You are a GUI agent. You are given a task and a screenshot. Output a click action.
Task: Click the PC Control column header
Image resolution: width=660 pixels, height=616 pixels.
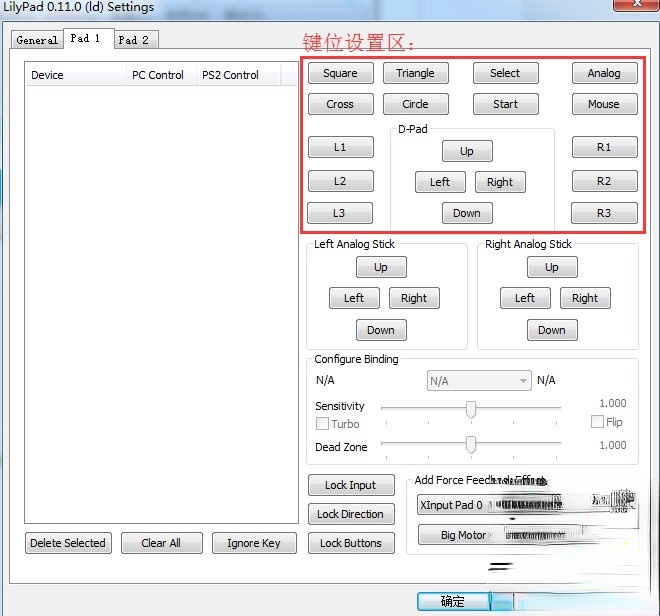[x=162, y=75]
